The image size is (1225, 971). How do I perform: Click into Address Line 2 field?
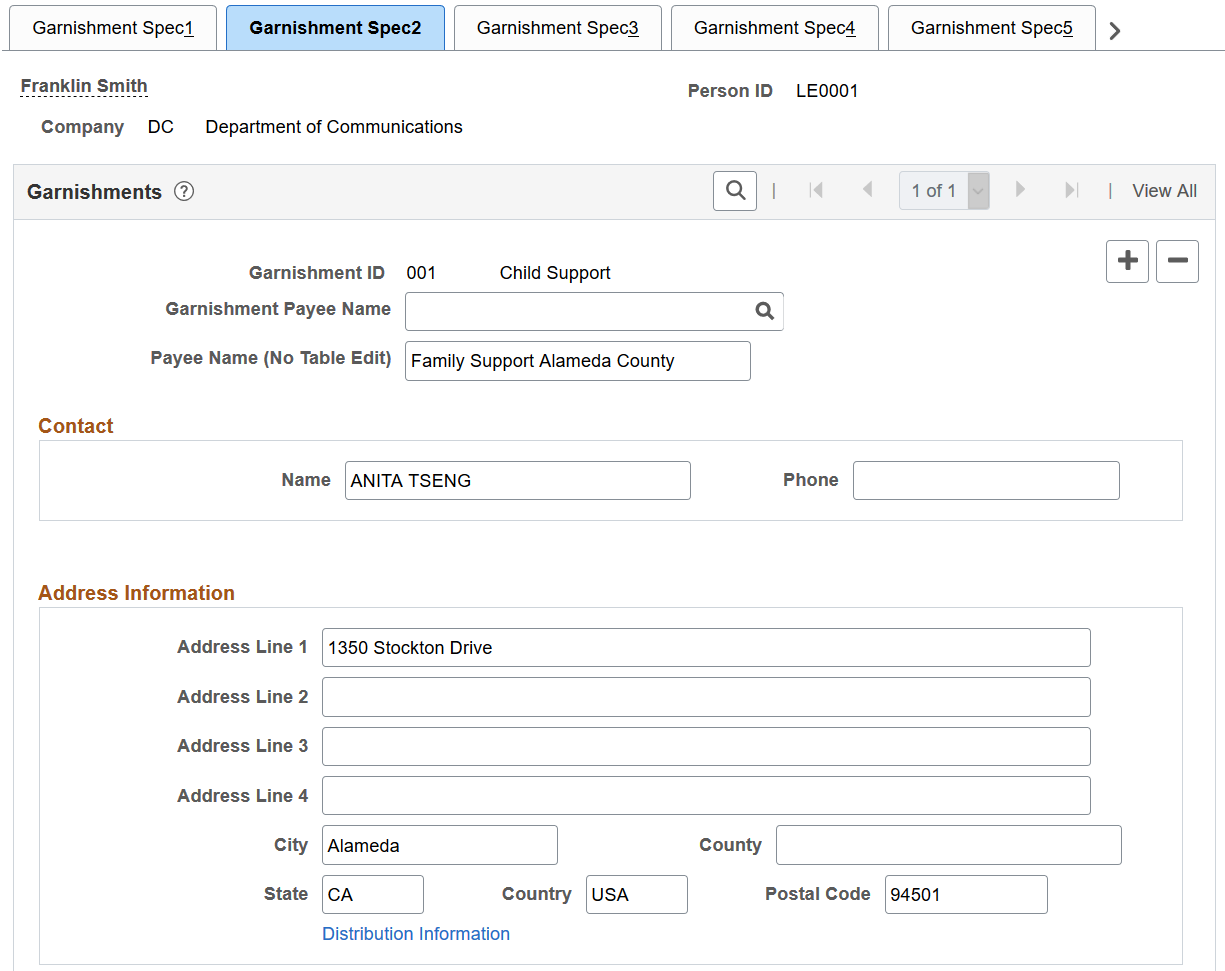pos(706,697)
